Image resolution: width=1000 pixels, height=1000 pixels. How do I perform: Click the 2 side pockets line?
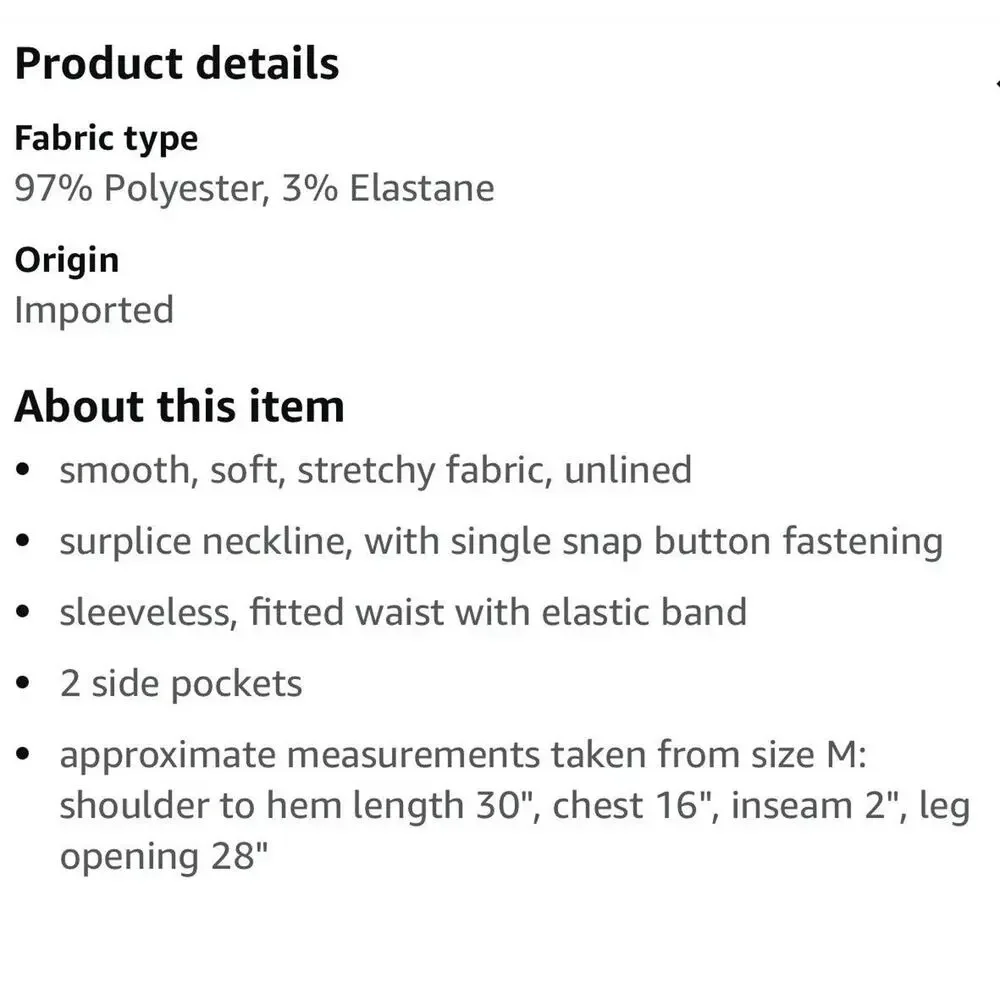[x=180, y=684]
